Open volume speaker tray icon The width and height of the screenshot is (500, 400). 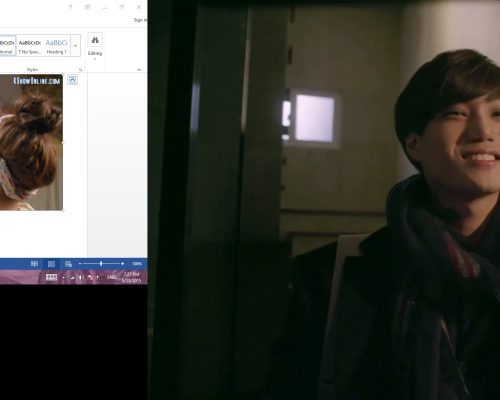pyautogui.click(x=81, y=278)
